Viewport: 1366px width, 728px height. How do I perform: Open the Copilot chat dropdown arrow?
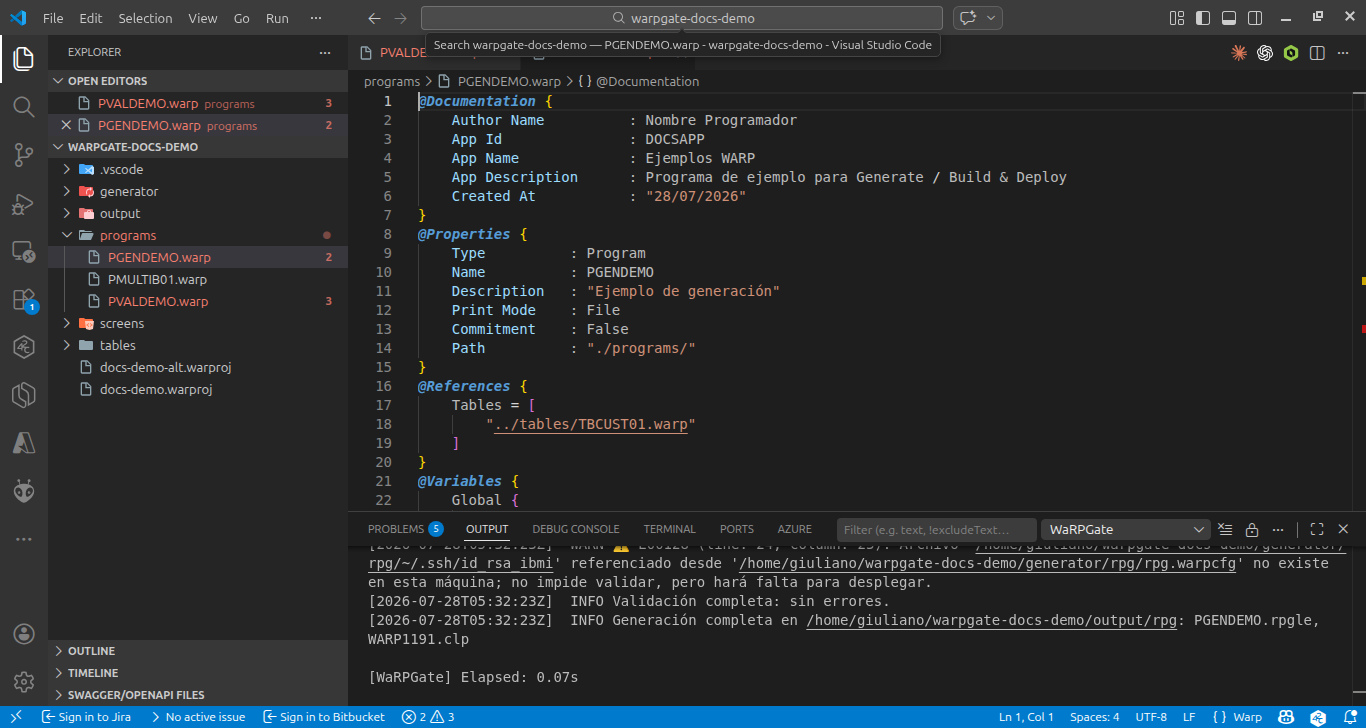(992, 18)
